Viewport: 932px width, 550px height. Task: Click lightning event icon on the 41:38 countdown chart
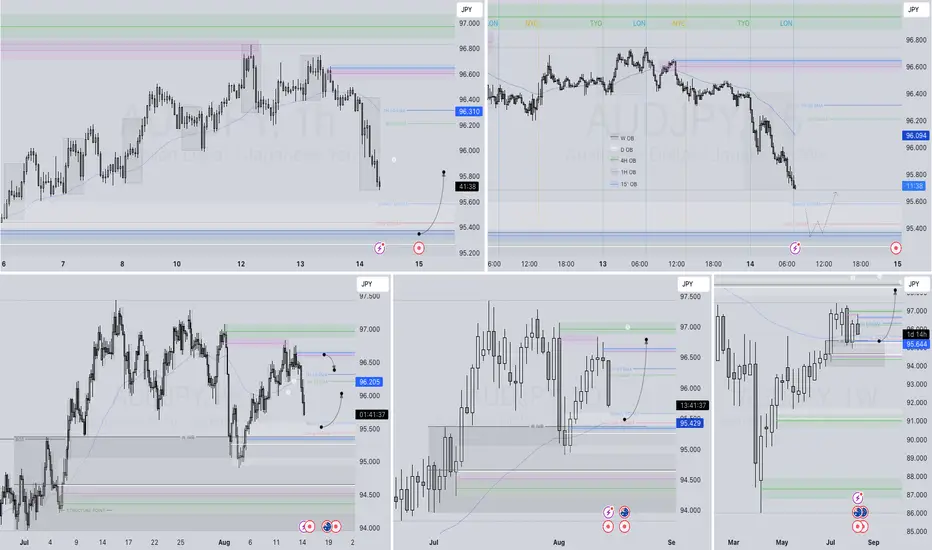[380, 248]
